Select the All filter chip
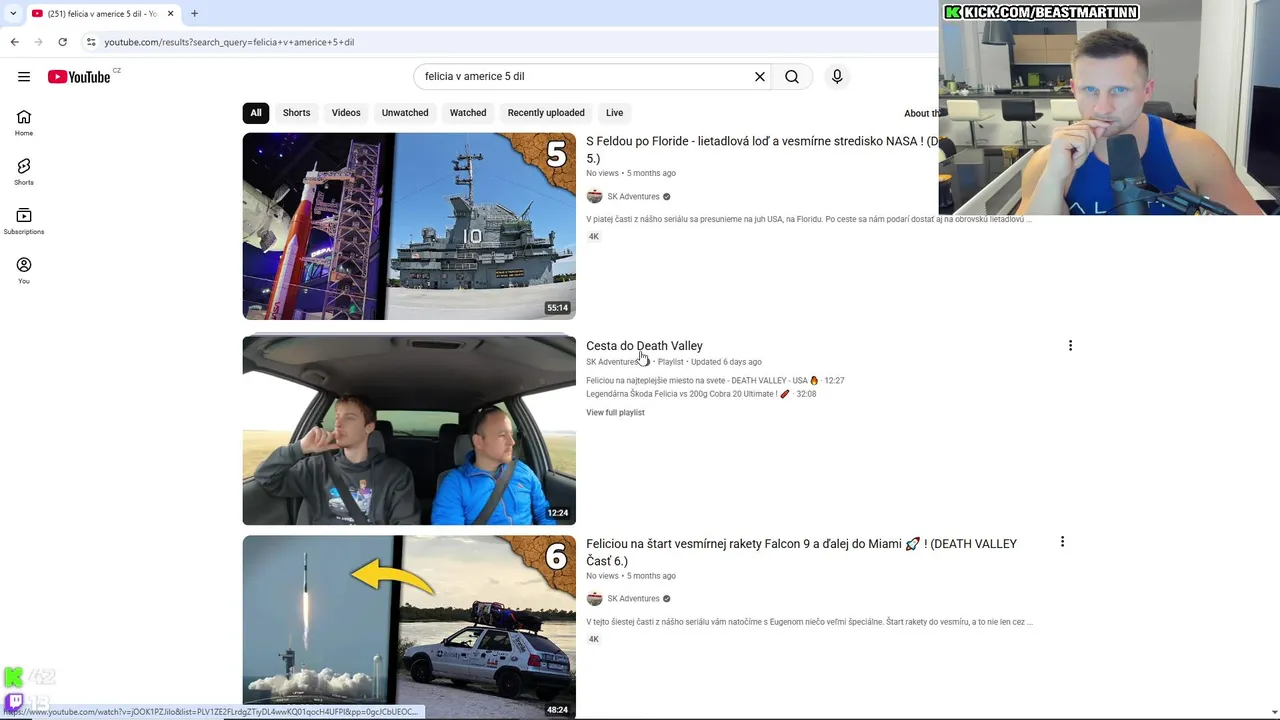This screenshot has height=720, width=1280. click(256, 113)
